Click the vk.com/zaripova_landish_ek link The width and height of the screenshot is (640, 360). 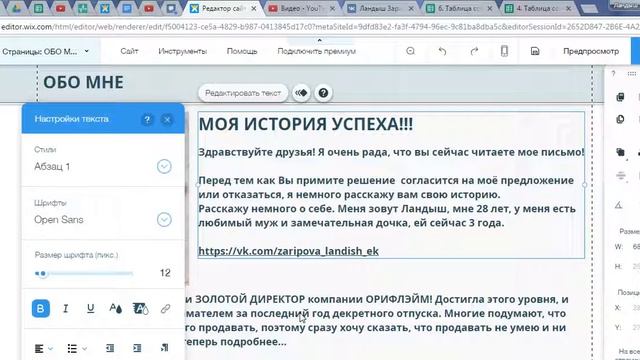[289, 251]
